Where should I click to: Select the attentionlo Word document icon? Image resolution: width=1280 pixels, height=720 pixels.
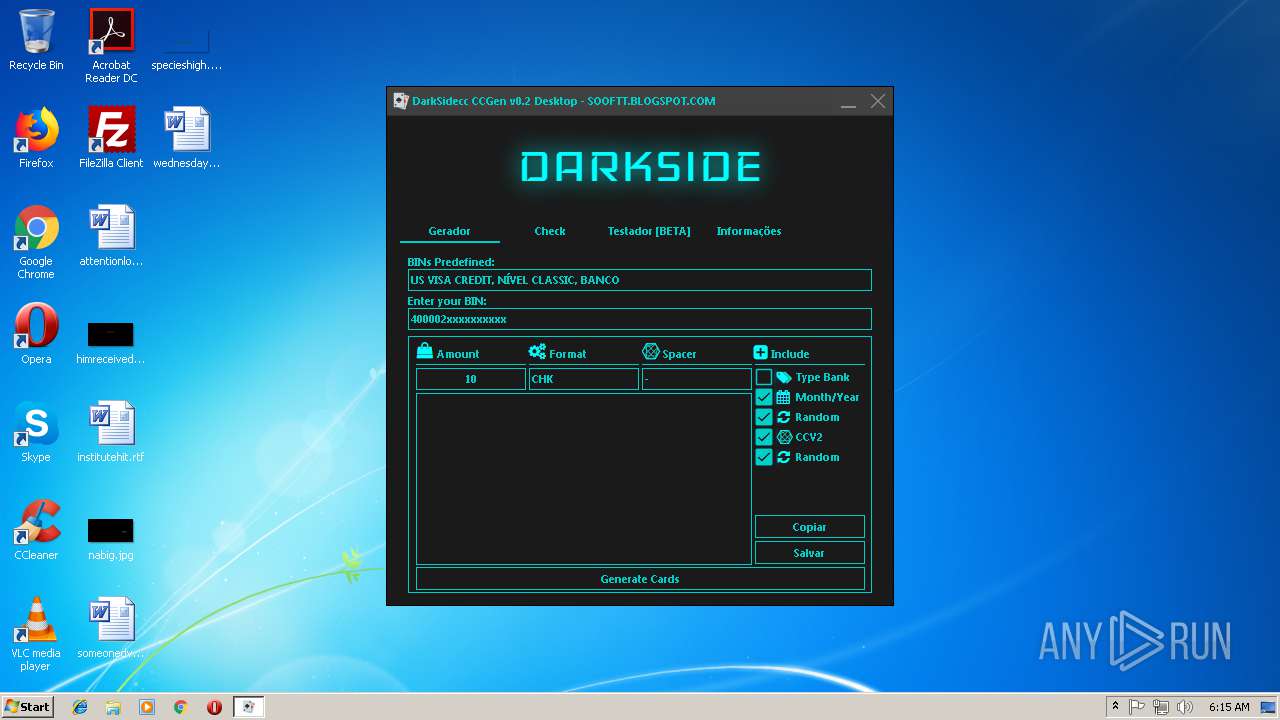[111, 236]
